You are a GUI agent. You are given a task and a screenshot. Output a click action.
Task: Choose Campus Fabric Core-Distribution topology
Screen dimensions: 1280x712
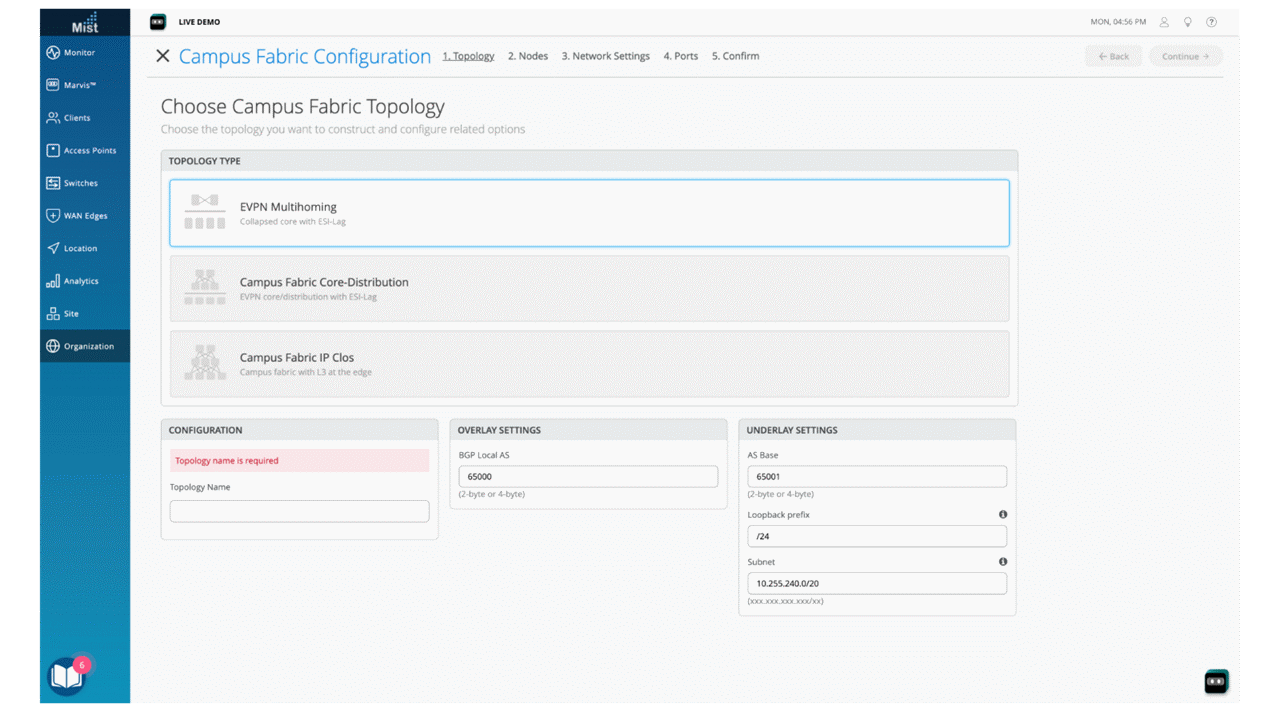click(x=590, y=289)
